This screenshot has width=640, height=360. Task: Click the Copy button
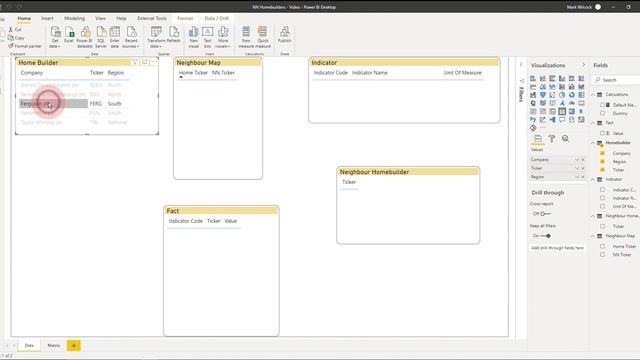click(16, 38)
